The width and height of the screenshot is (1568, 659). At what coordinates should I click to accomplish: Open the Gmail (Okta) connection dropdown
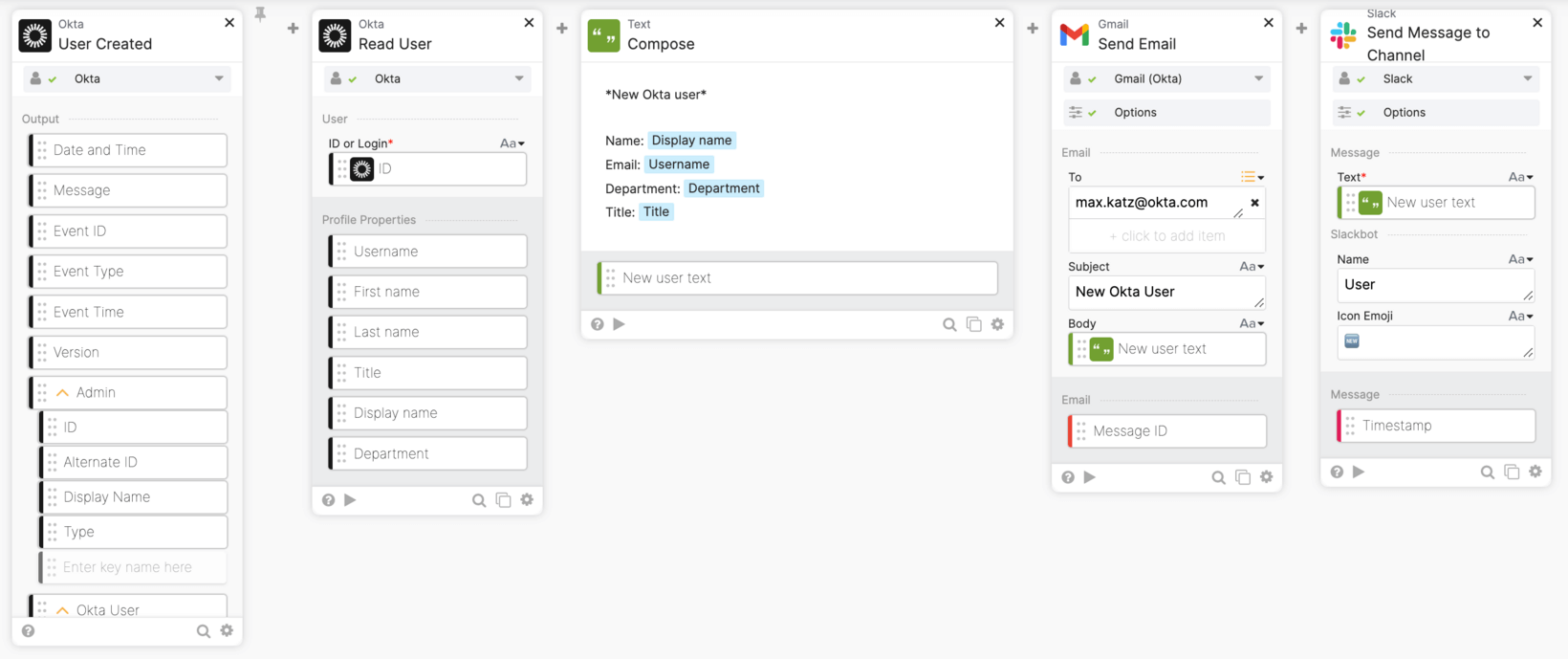tap(1167, 78)
